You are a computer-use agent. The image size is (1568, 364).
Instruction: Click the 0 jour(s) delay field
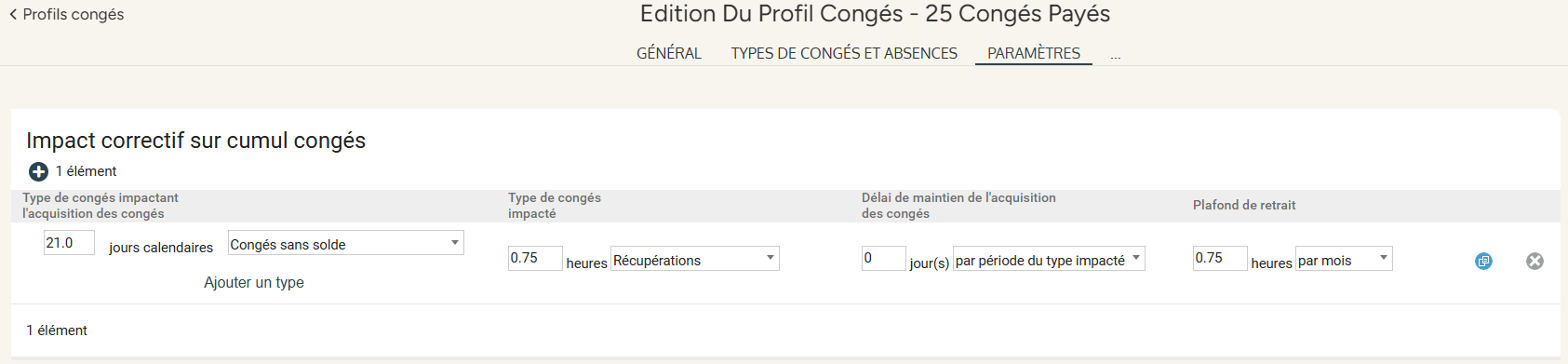coord(883,259)
